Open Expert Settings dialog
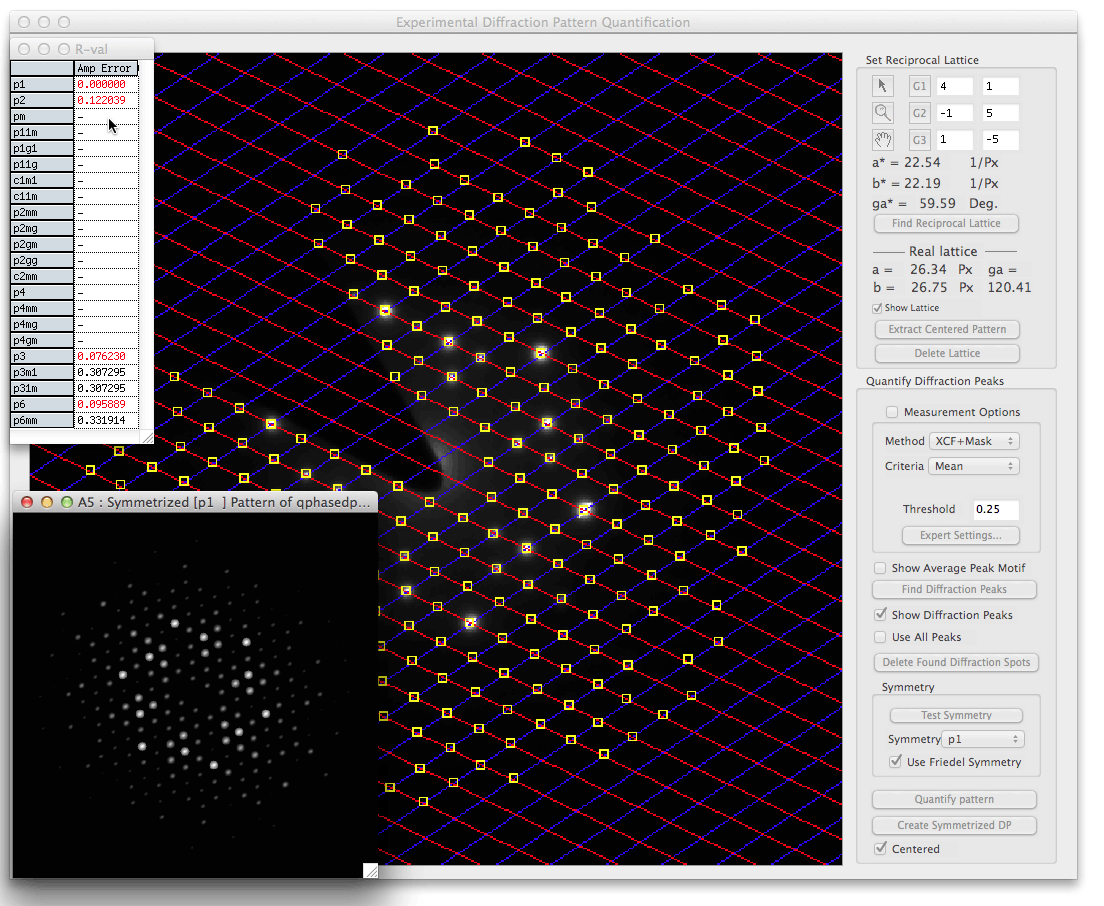This screenshot has height=906, width=1104. click(x=960, y=535)
